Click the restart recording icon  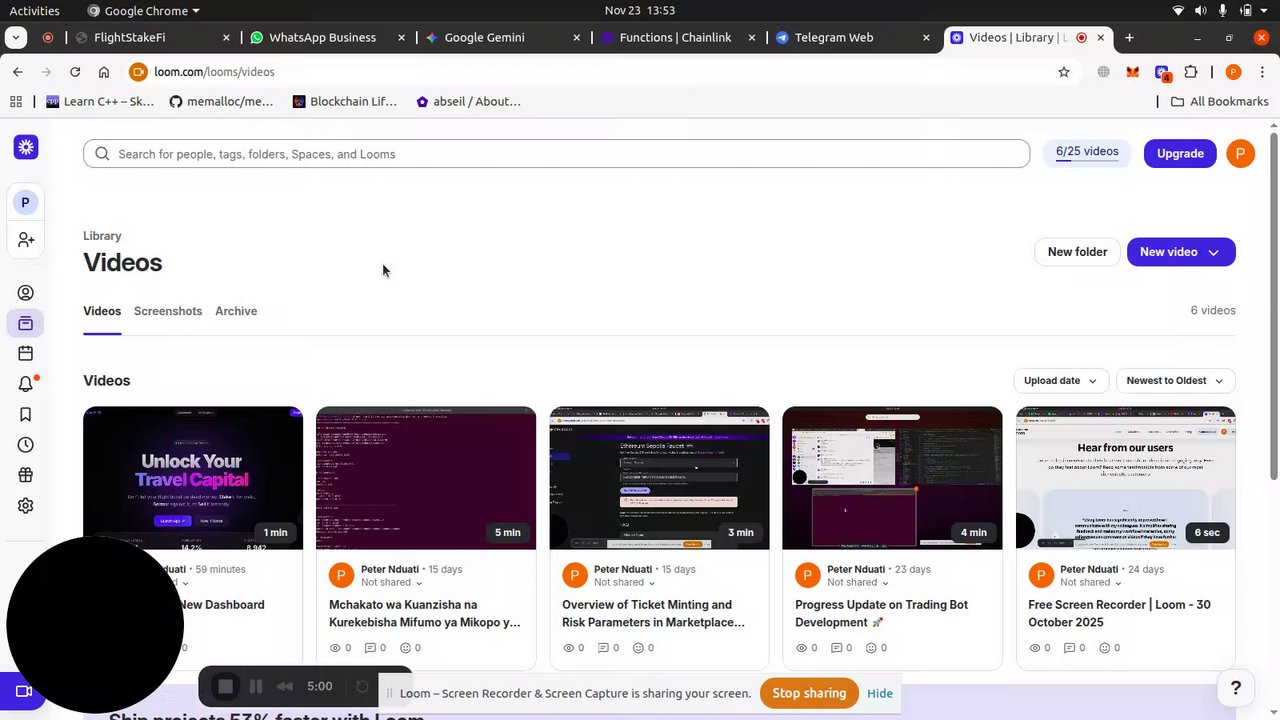pos(363,686)
